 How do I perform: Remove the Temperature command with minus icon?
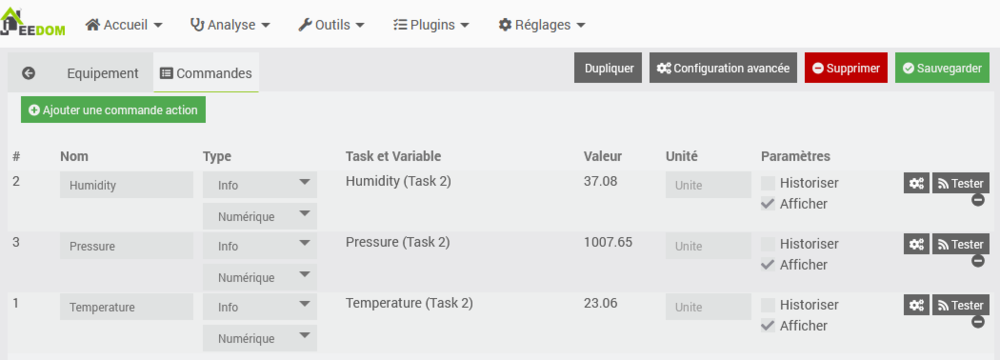click(x=978, y=322)
